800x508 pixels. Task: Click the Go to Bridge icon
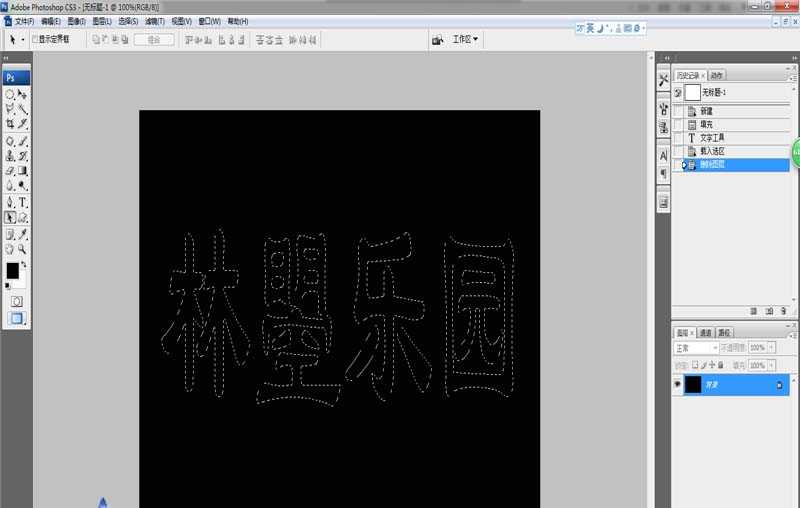click(437, 40)
